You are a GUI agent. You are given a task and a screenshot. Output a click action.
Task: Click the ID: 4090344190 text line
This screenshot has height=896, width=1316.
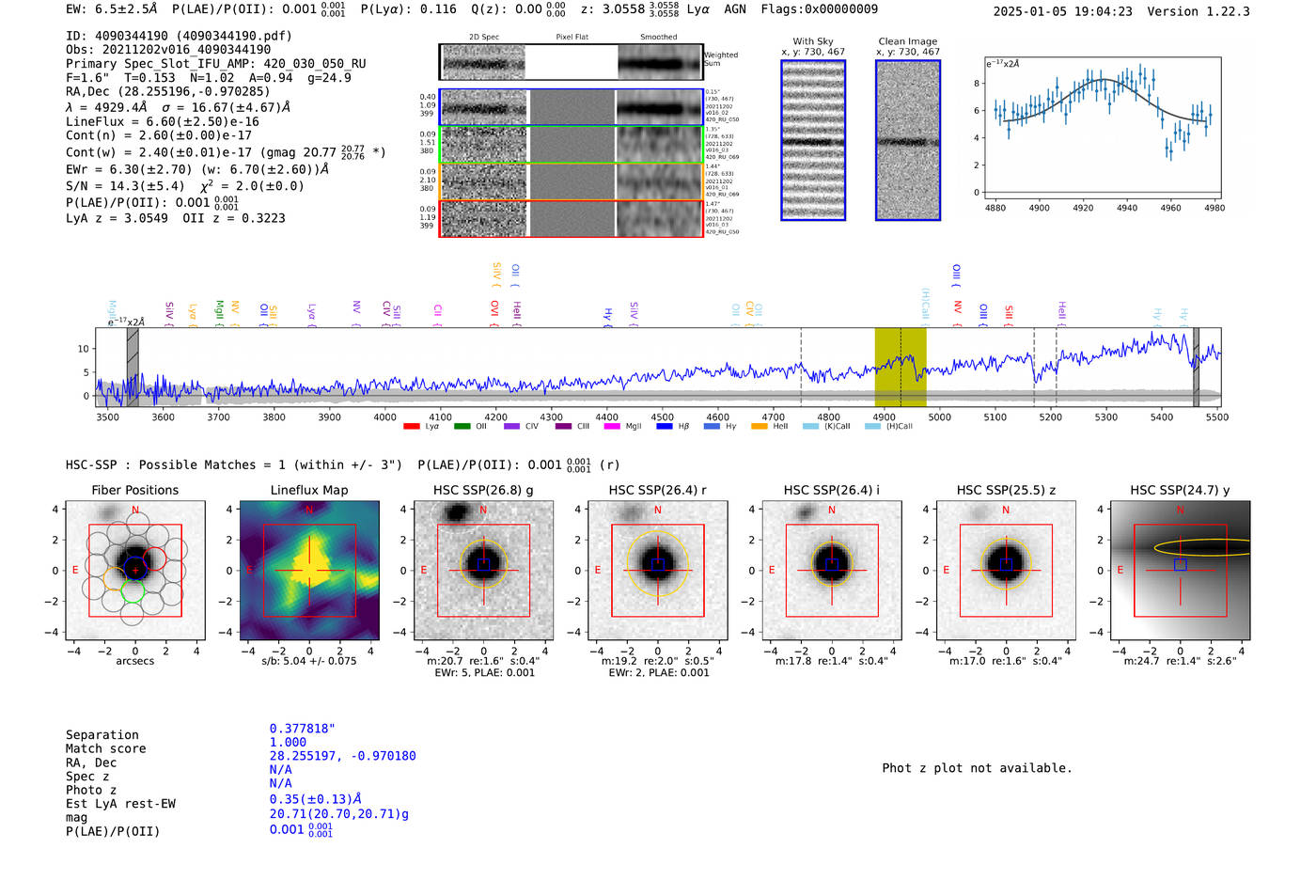(179, 36)
